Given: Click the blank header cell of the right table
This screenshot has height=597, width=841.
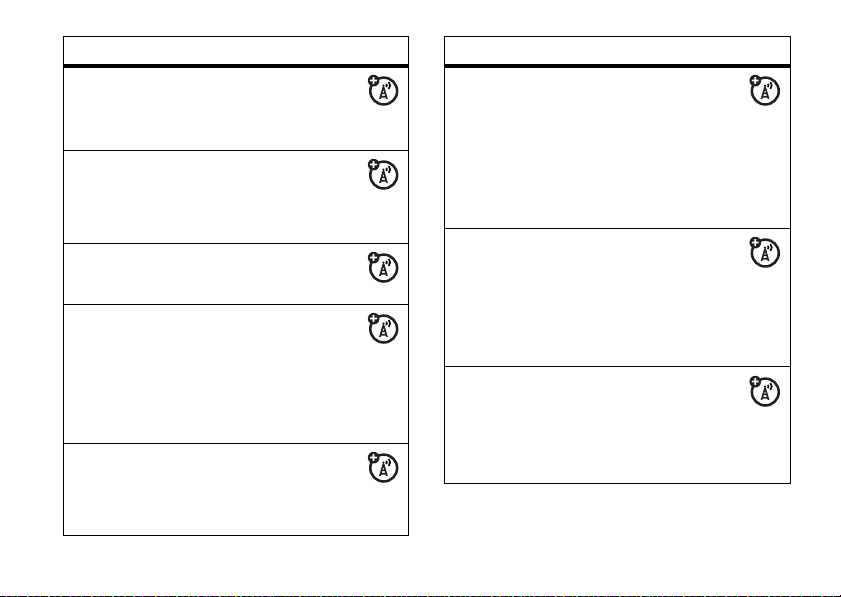Looking at the screenshot, I should [617, 50].
